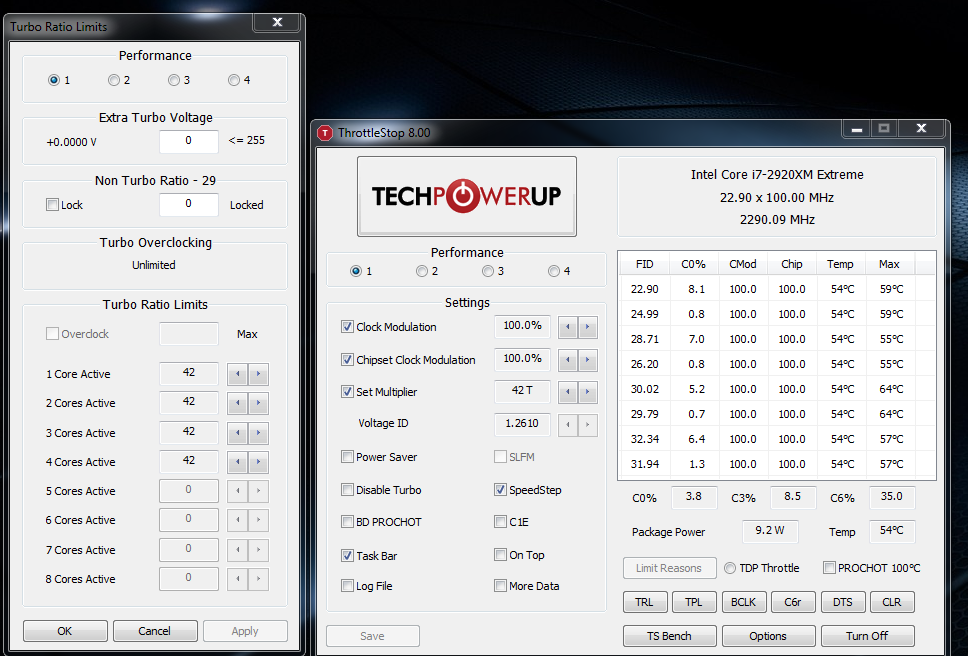
Task: Click the Turn Off button
Action: pos(867,636)
